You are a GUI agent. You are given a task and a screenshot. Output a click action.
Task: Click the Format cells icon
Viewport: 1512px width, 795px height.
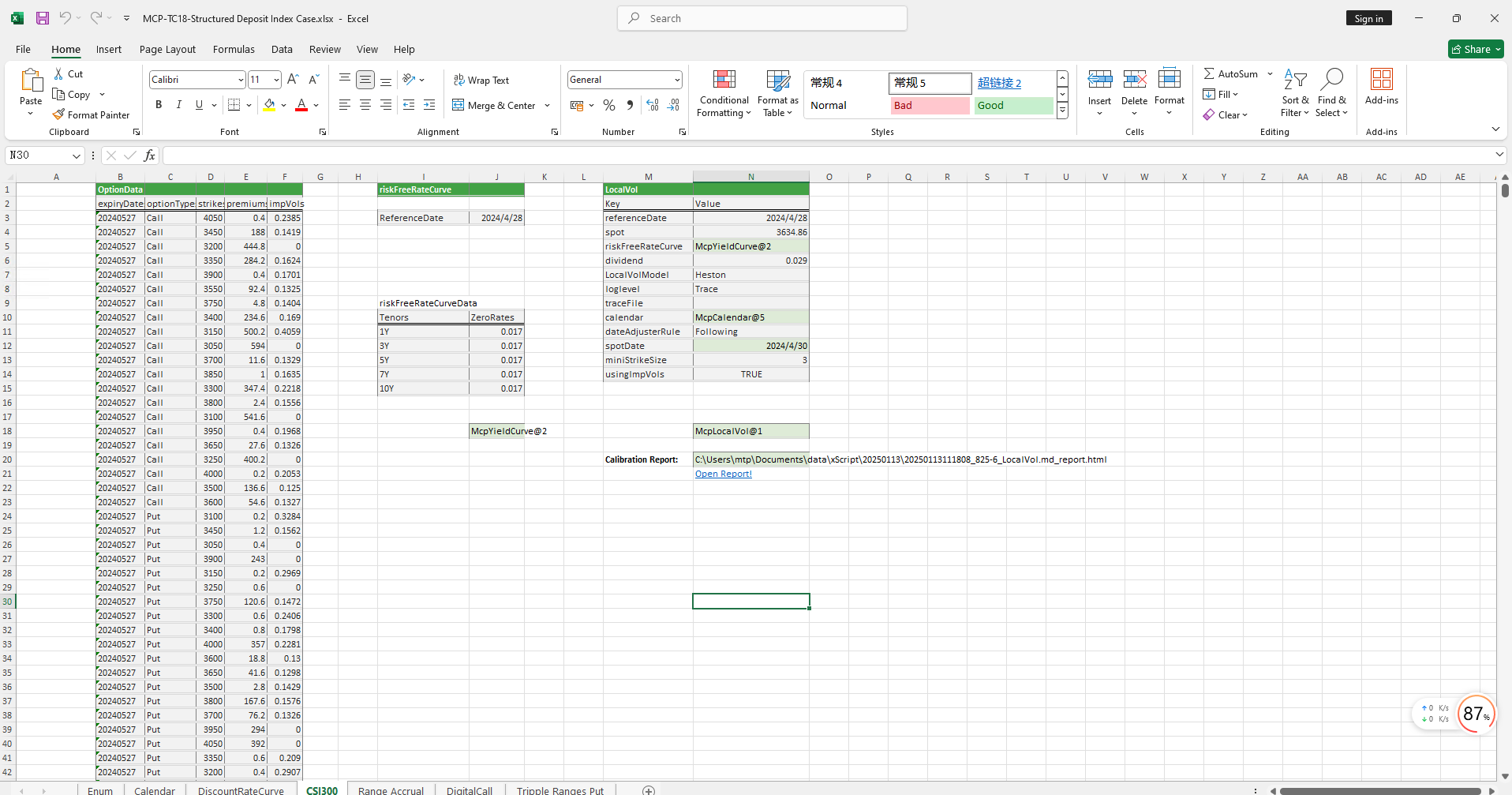point(1169,79)
